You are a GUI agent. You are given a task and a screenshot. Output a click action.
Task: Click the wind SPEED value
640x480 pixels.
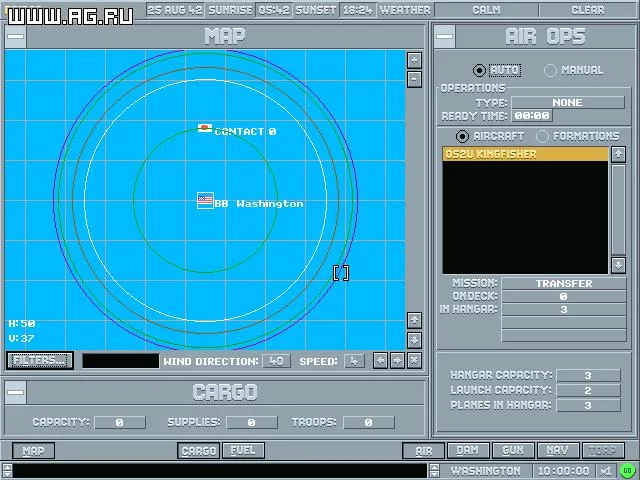point(354,361)
